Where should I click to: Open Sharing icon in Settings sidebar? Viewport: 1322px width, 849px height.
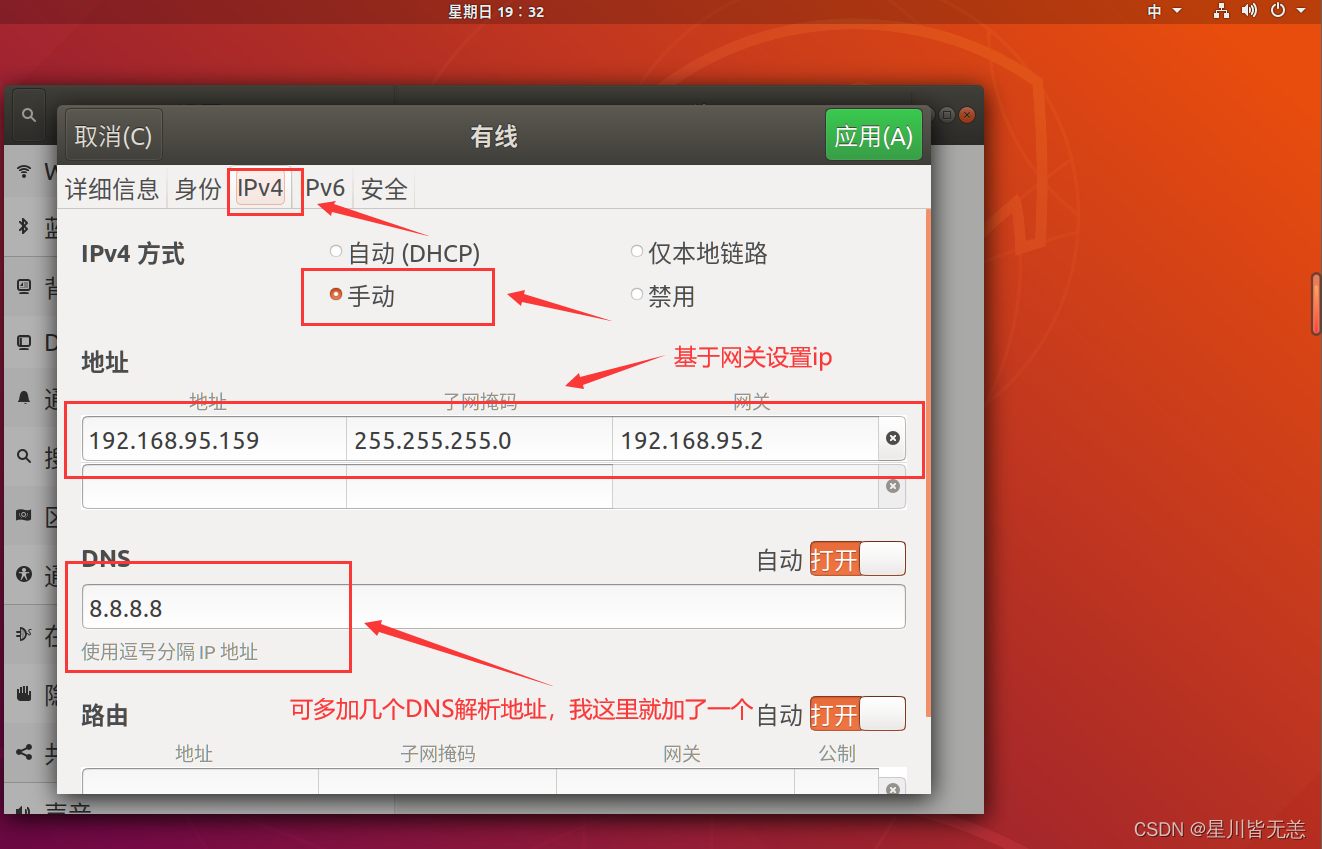tap(25, 752)
